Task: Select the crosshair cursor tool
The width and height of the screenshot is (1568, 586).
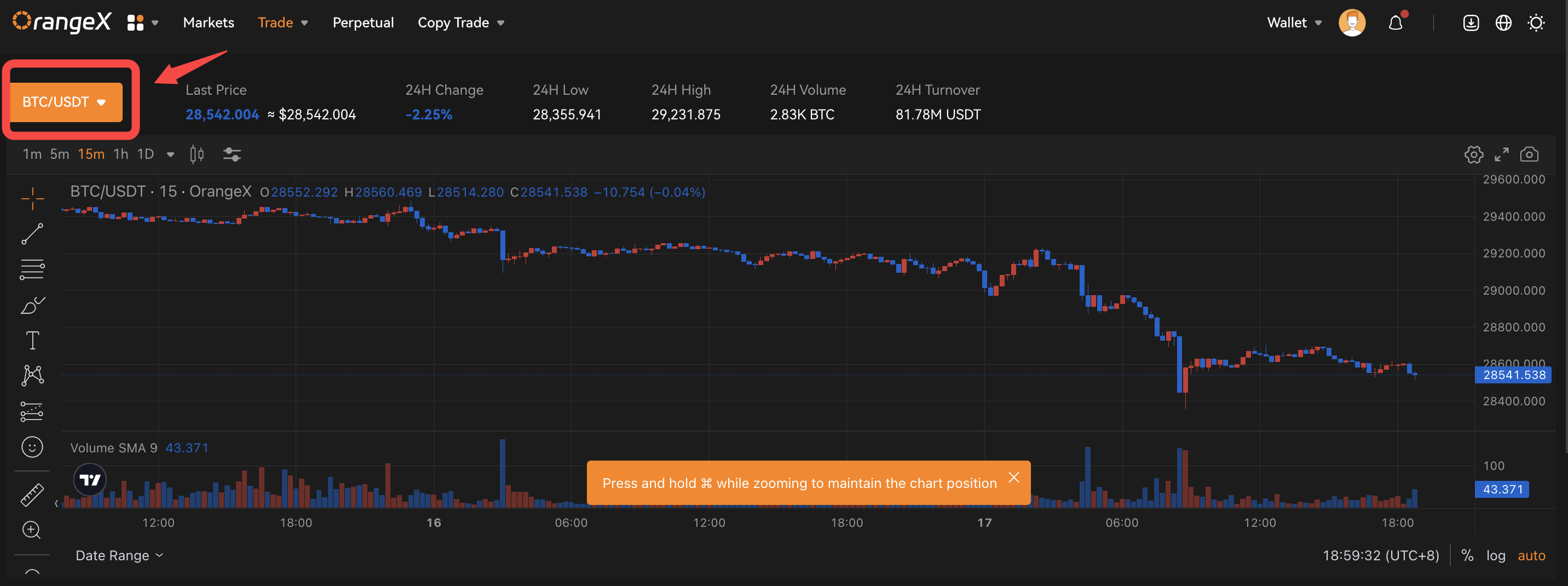Action: (32, 198)
